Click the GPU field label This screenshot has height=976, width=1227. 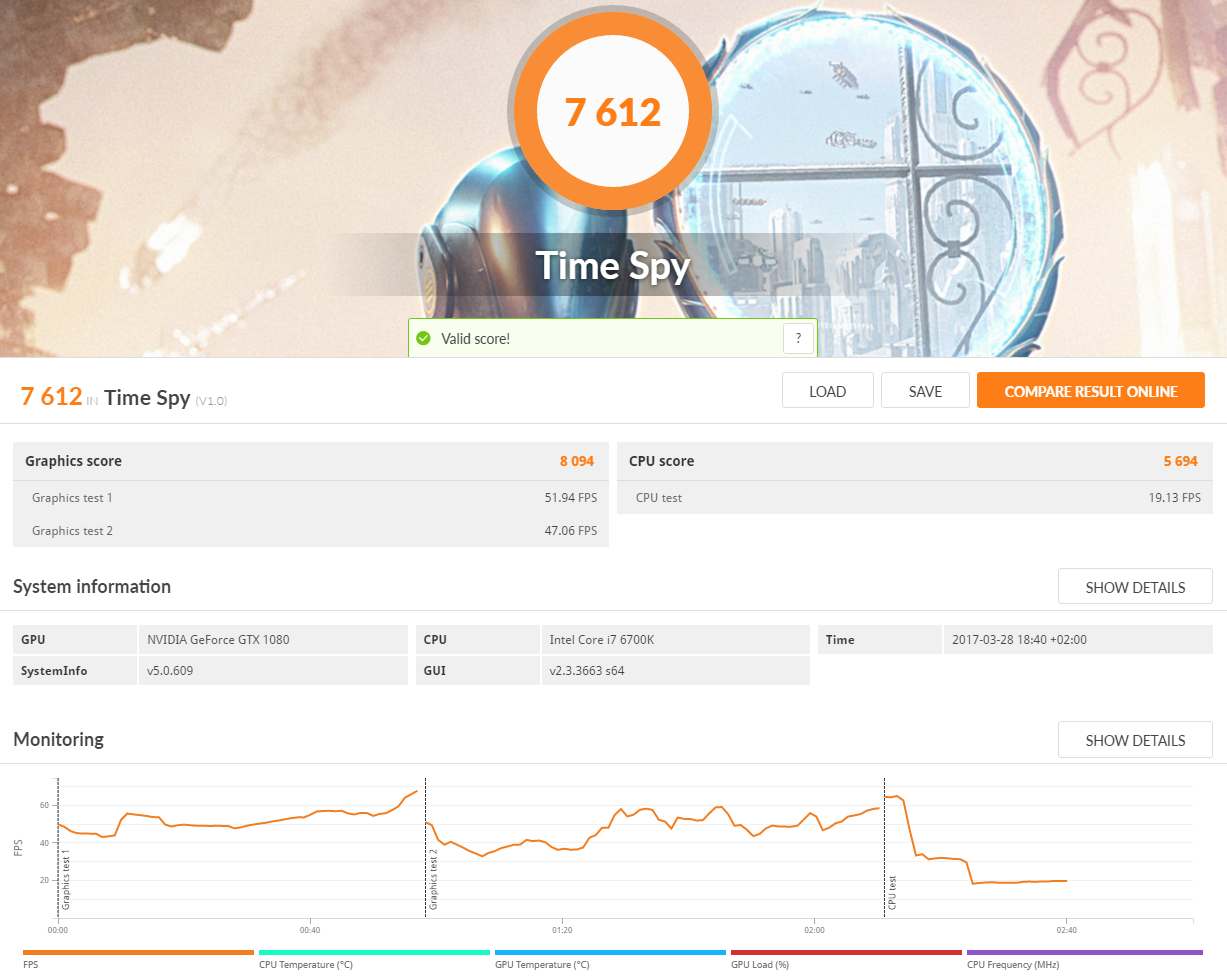[x=33, y=640]
